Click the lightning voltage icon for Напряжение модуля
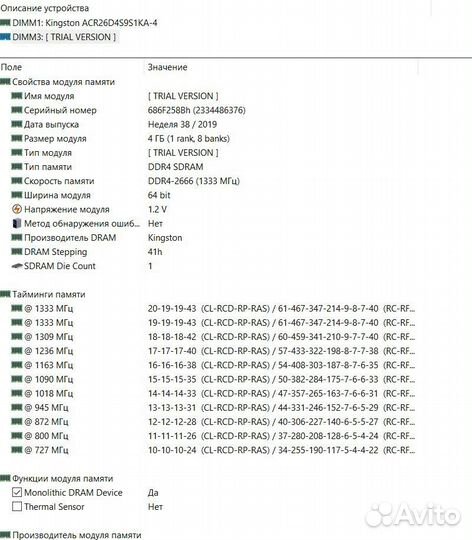The height and width of the screenshot is (540, 472). (17, 209)
